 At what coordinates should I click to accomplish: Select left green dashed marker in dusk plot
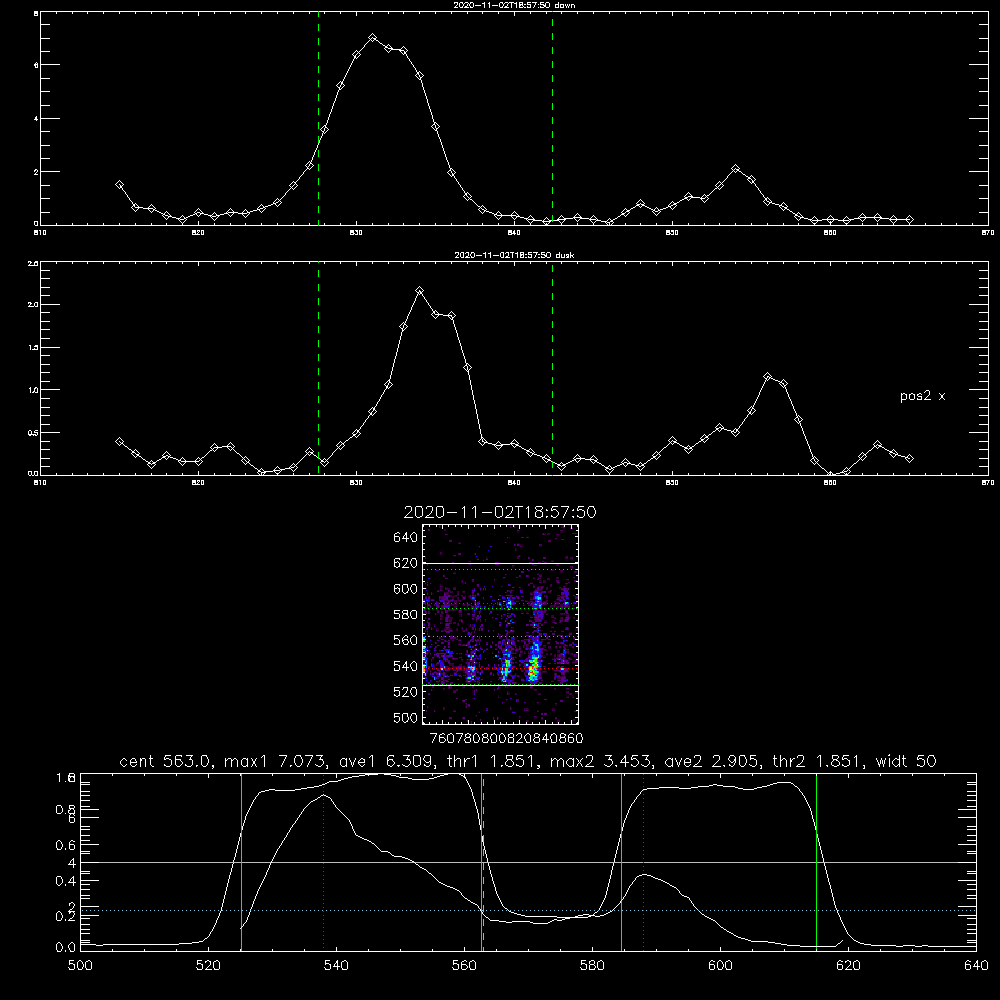318,368
